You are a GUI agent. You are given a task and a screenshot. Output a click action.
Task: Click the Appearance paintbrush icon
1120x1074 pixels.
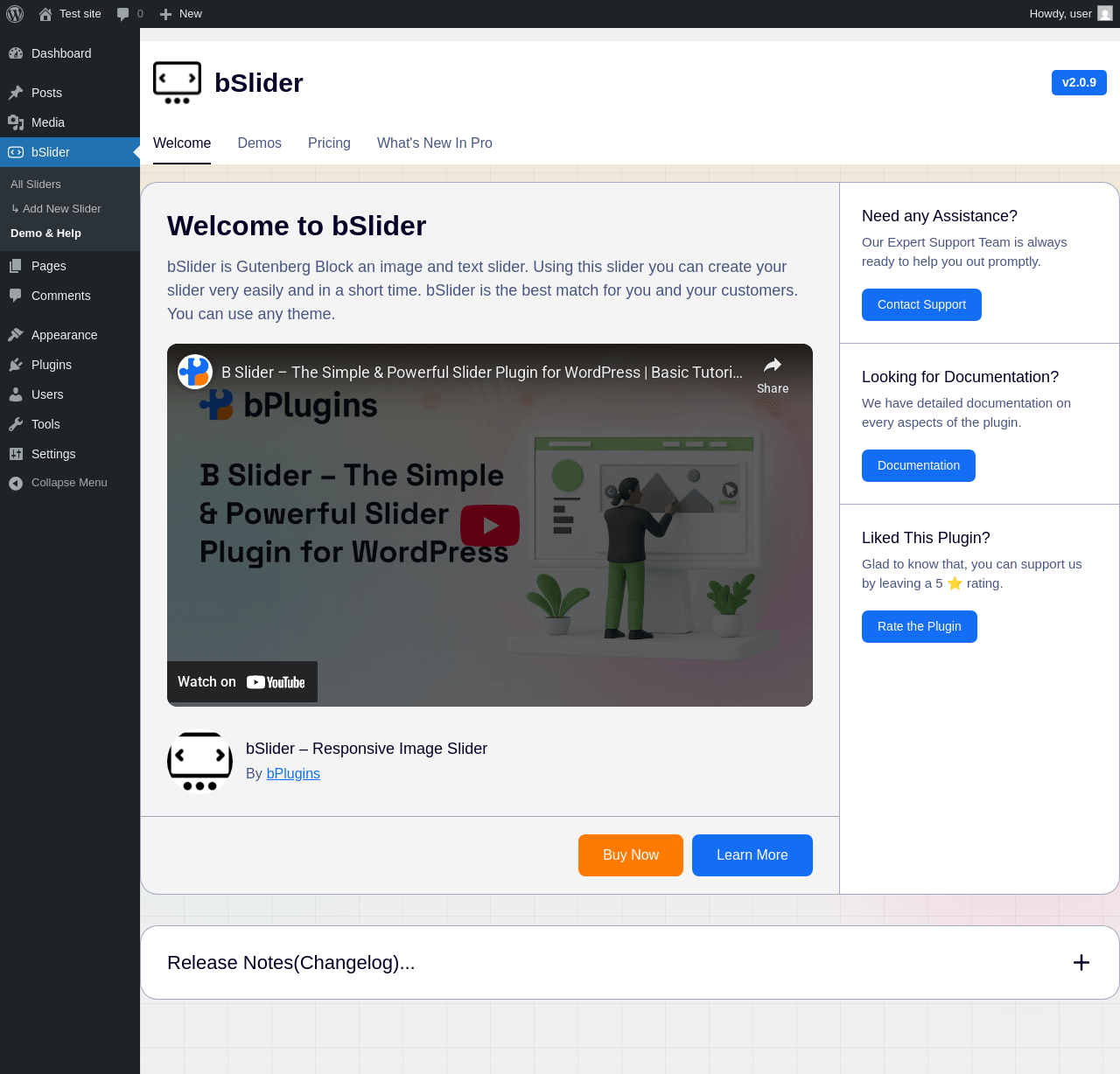tap(16, 335)
